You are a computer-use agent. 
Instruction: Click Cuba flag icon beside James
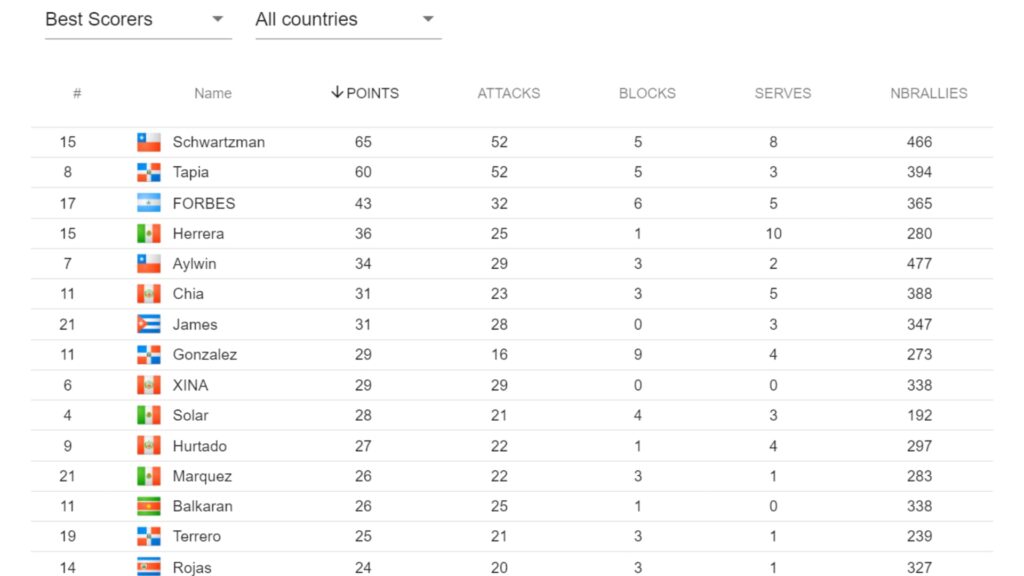tap(149, 324)
